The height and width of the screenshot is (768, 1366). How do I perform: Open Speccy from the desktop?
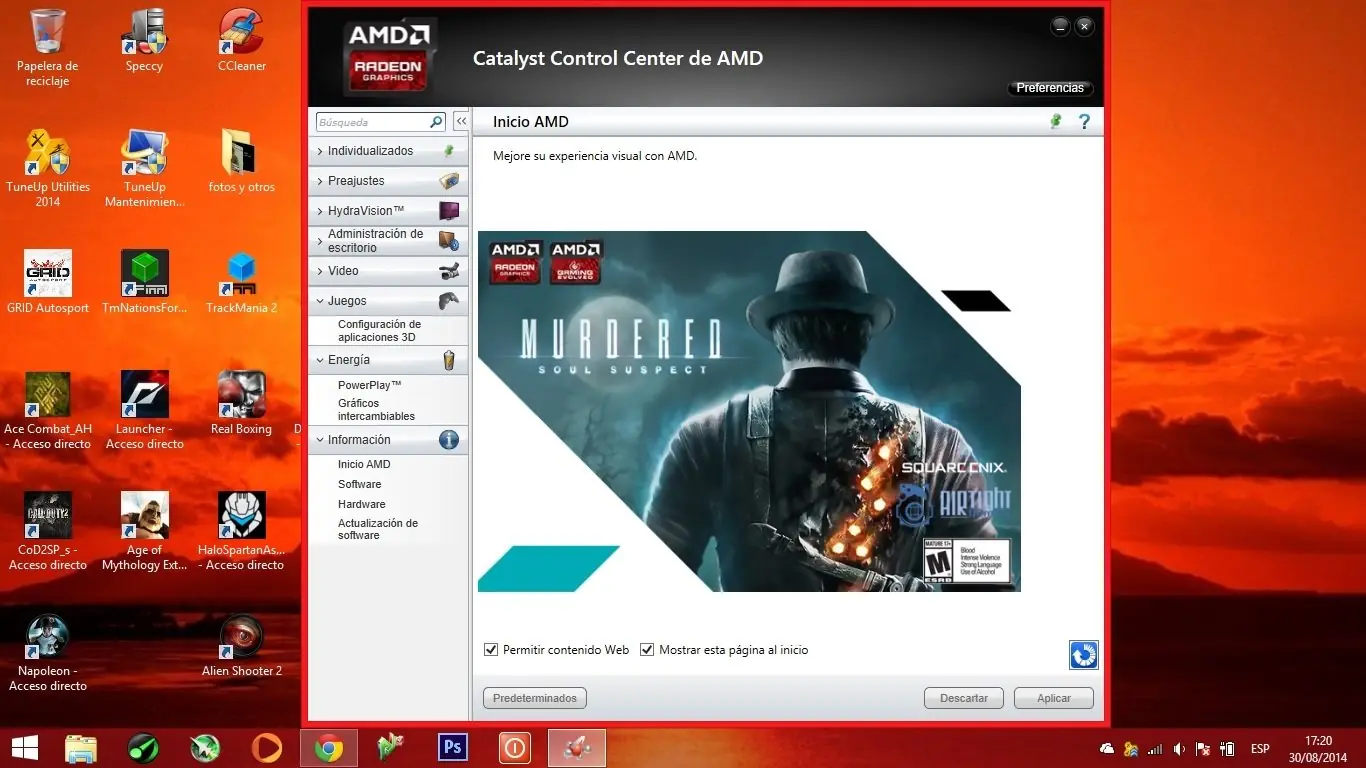144,40
